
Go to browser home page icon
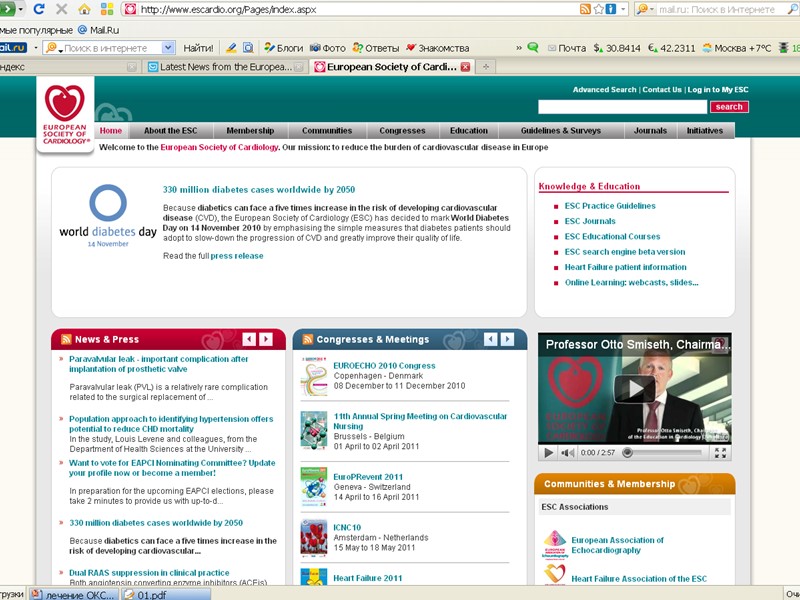(x=84, y=9)
